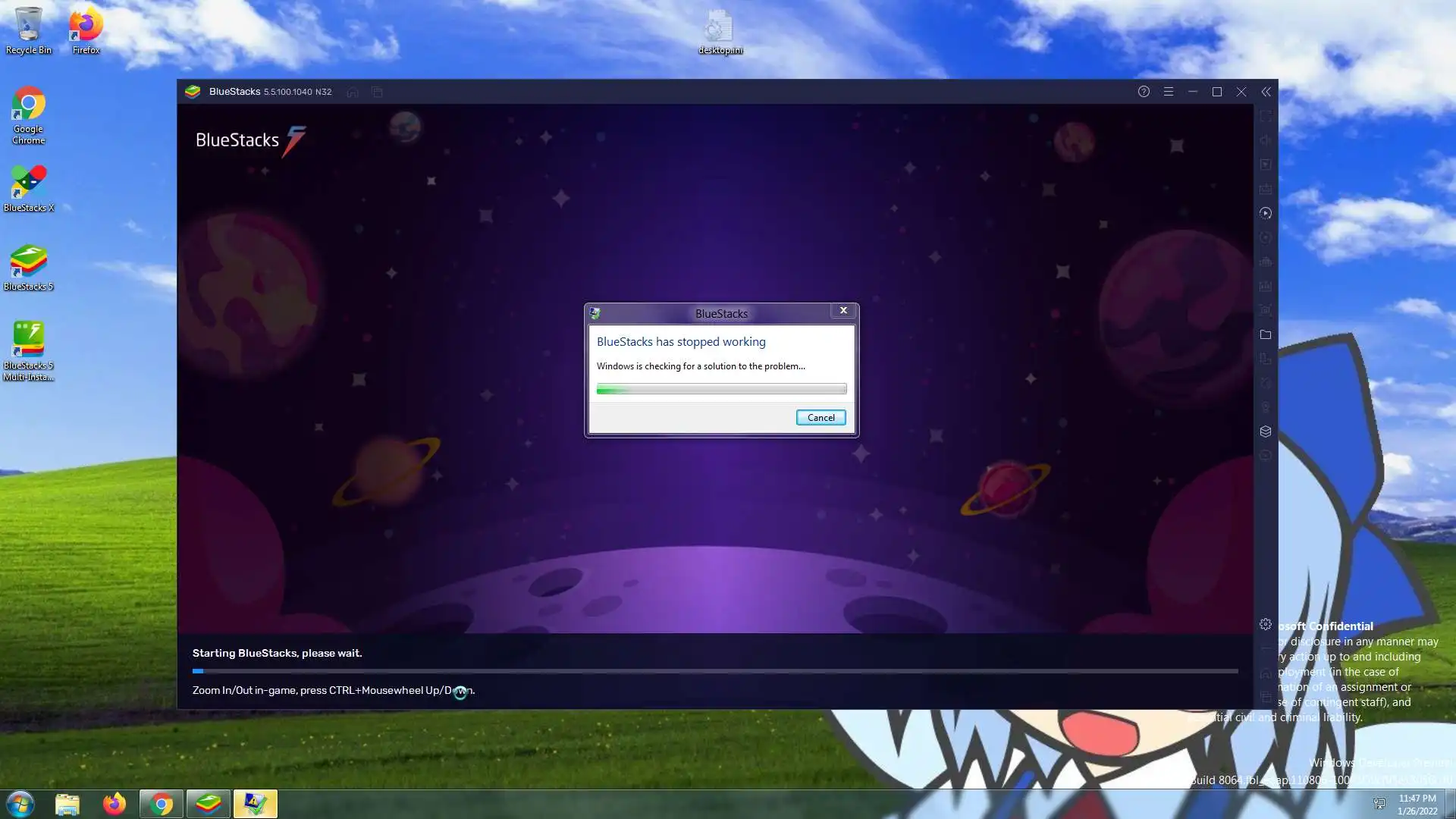Screen dimensions: 1456x819
Task: Open the Multi-Instance Manager layers icon
Action: point(1265,431)
